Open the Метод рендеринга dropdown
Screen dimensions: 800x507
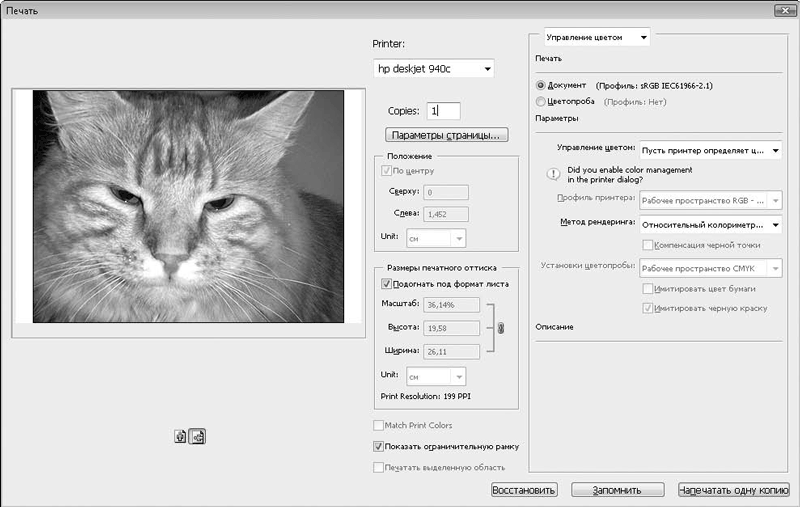[710, 224]
